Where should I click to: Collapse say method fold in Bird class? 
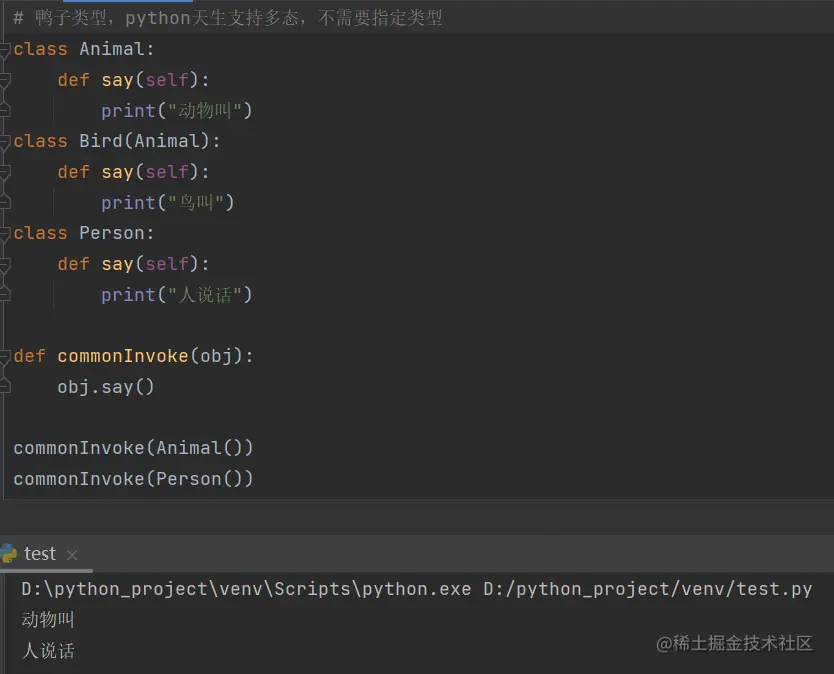coord(5,172)
